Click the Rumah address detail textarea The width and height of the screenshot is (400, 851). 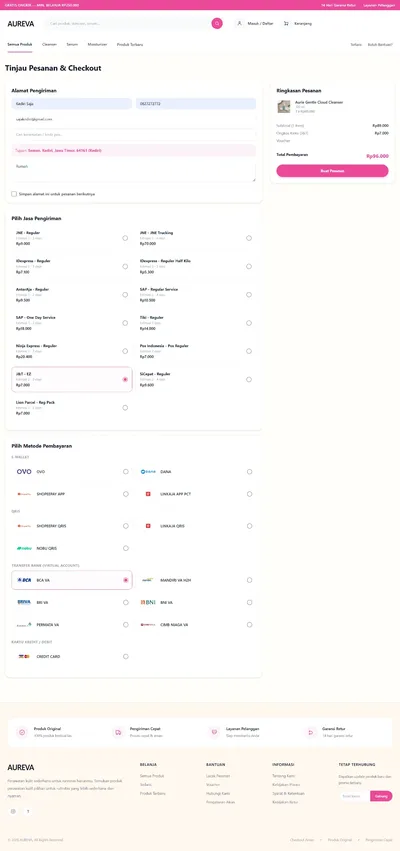134,171
